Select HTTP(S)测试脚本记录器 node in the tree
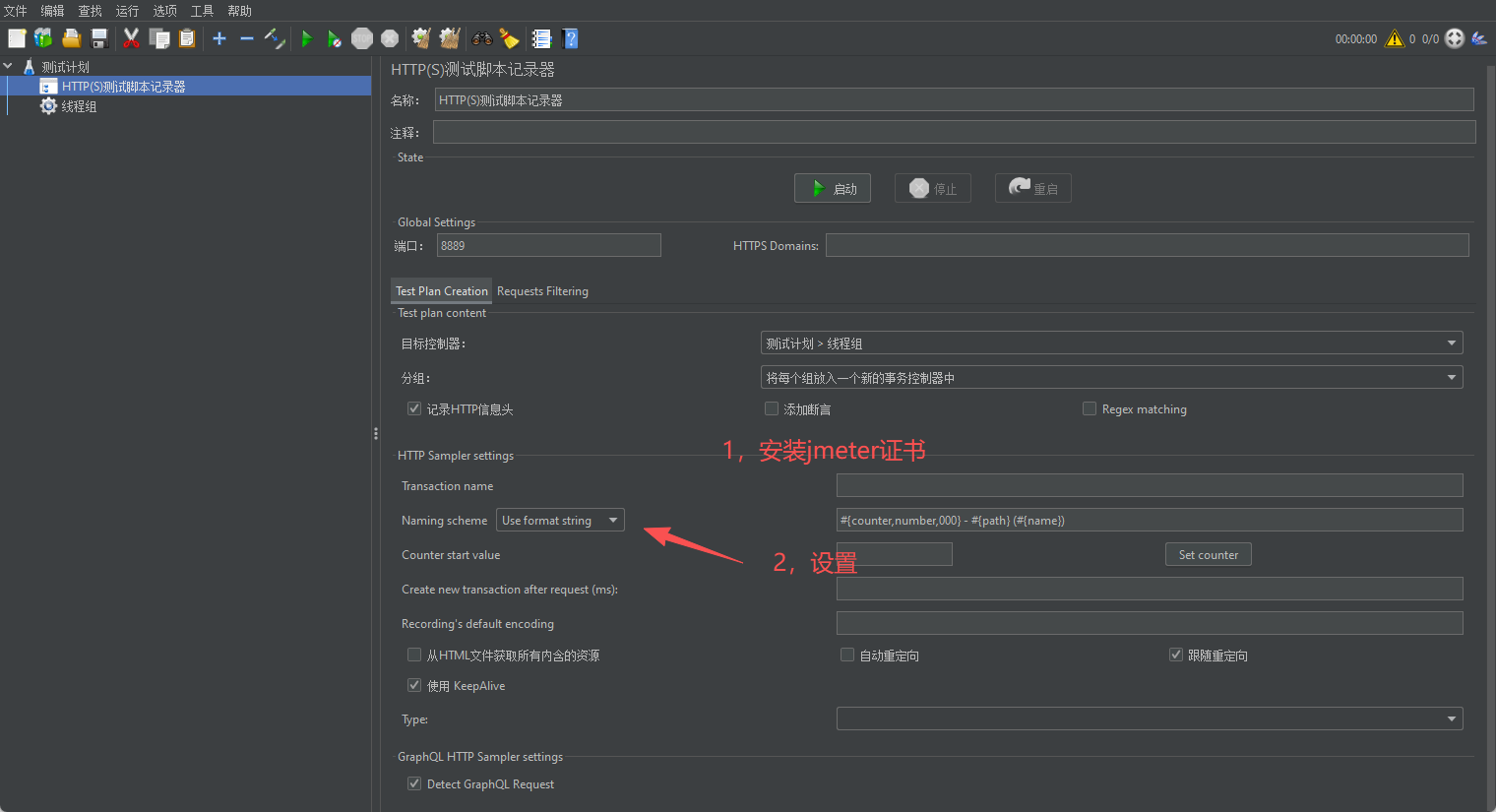This screenshot has width=1496, height=812. click(113, 87)
